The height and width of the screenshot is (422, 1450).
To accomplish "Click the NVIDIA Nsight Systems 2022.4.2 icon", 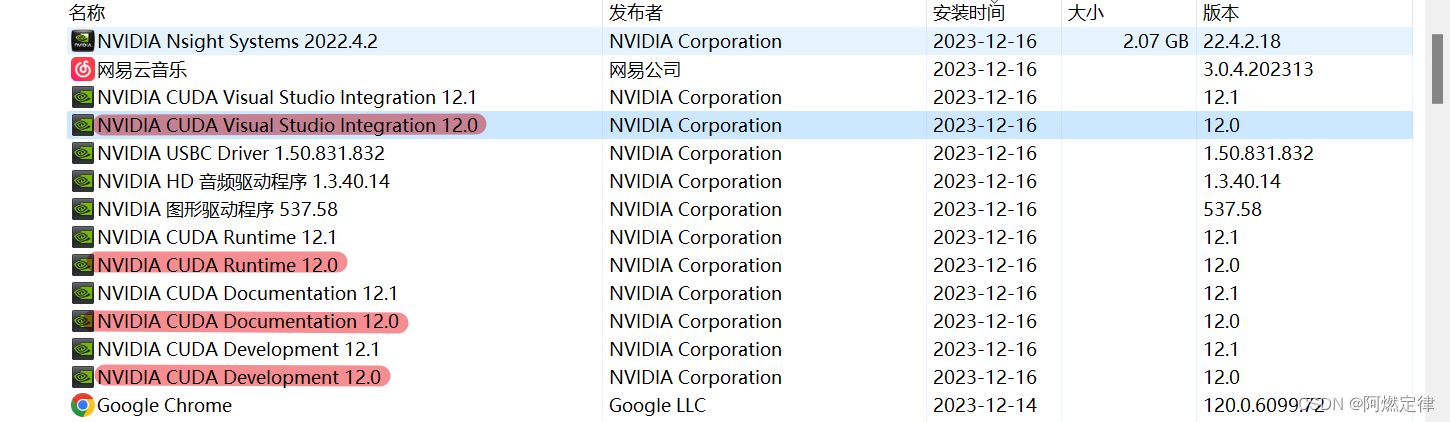I will 83,41.
